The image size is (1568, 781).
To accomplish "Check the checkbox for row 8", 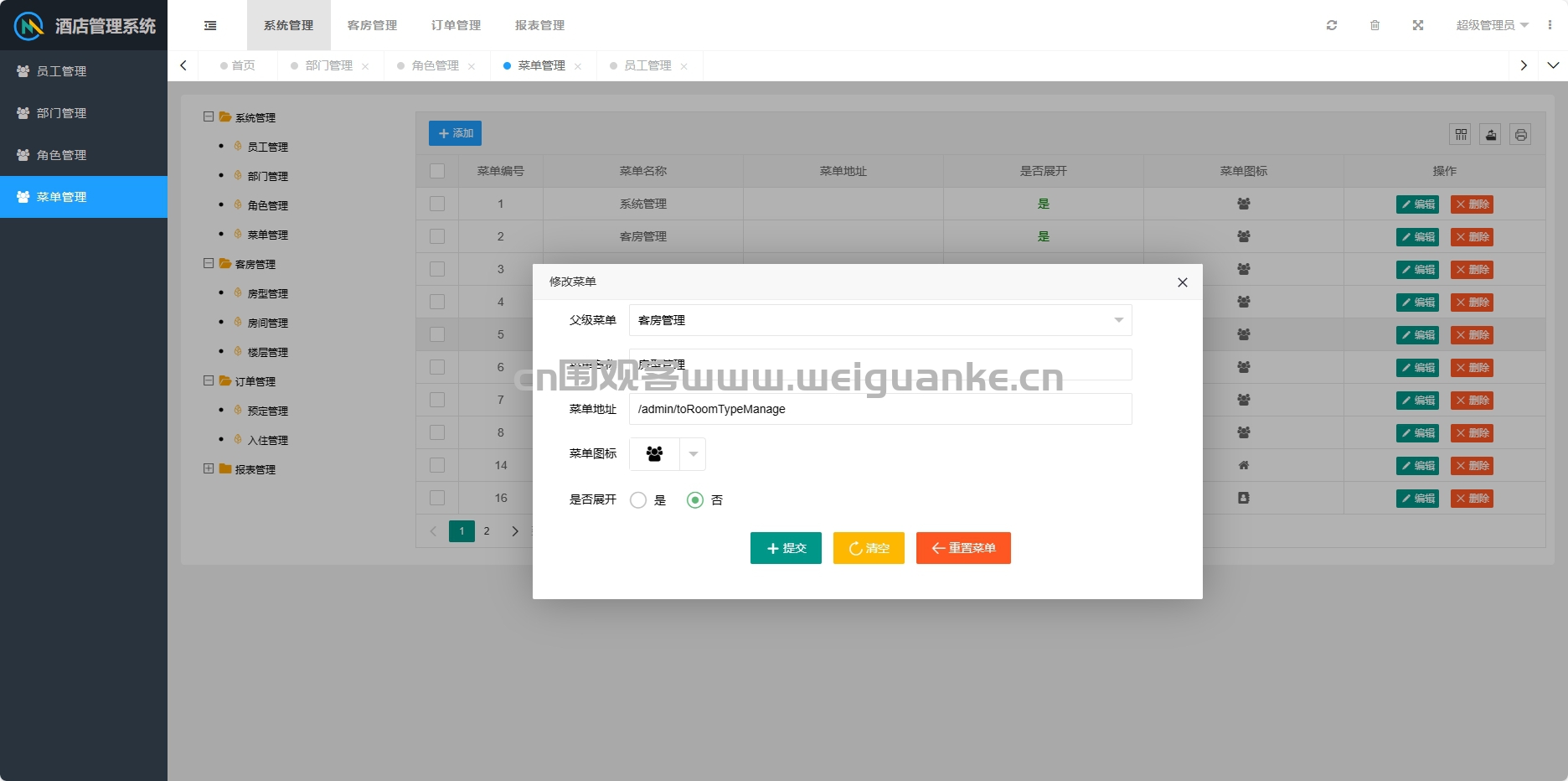I will click(x=437, y=432).
